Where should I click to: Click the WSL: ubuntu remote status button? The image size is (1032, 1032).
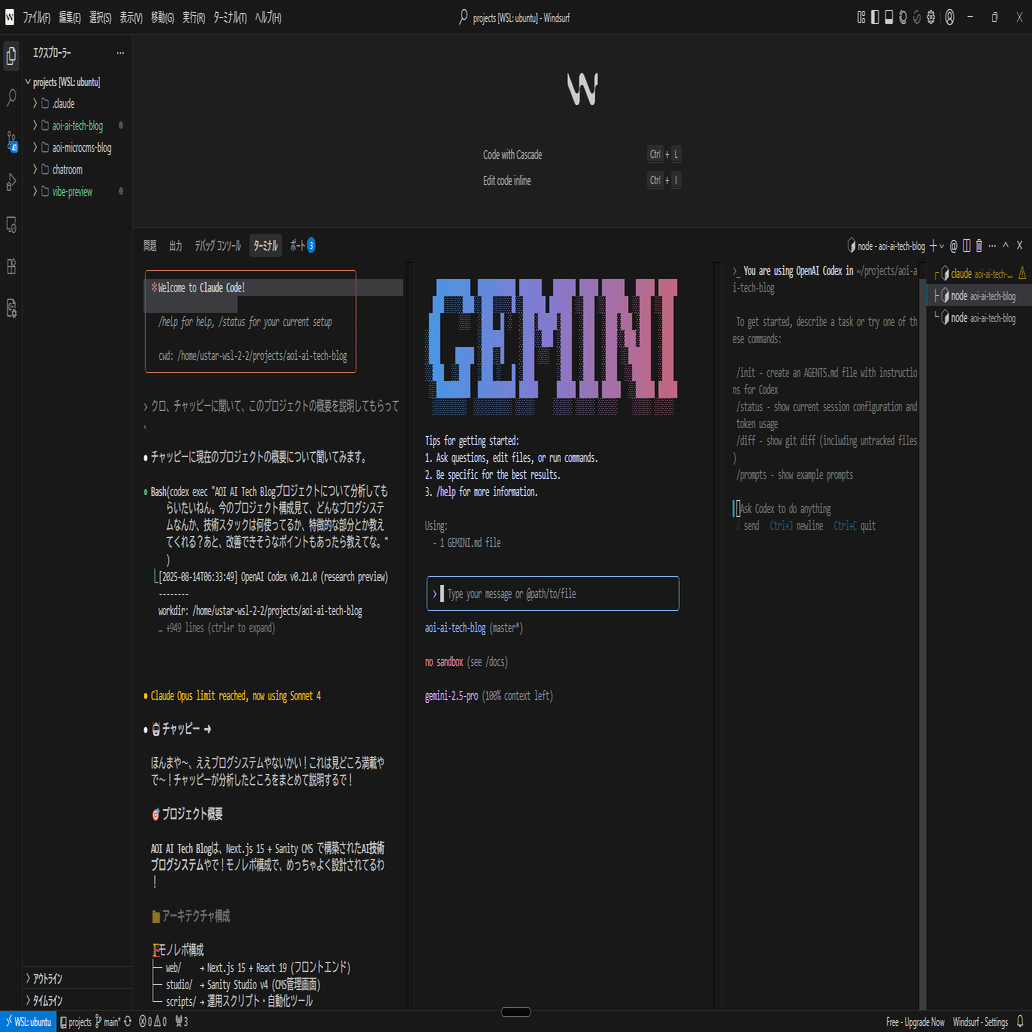pyautogui.click(x=28, y=1021)
